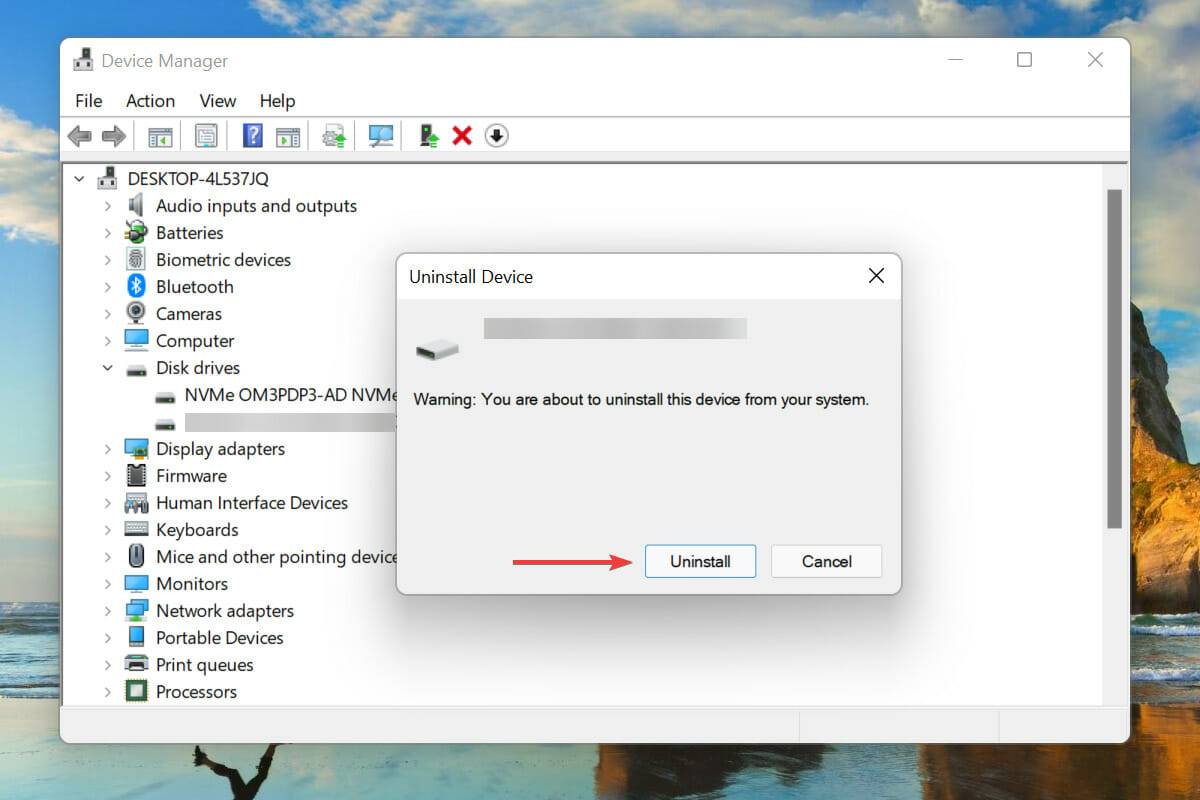
Task: Click the red X uninstall toolbar icon
Action: [461, 135]
